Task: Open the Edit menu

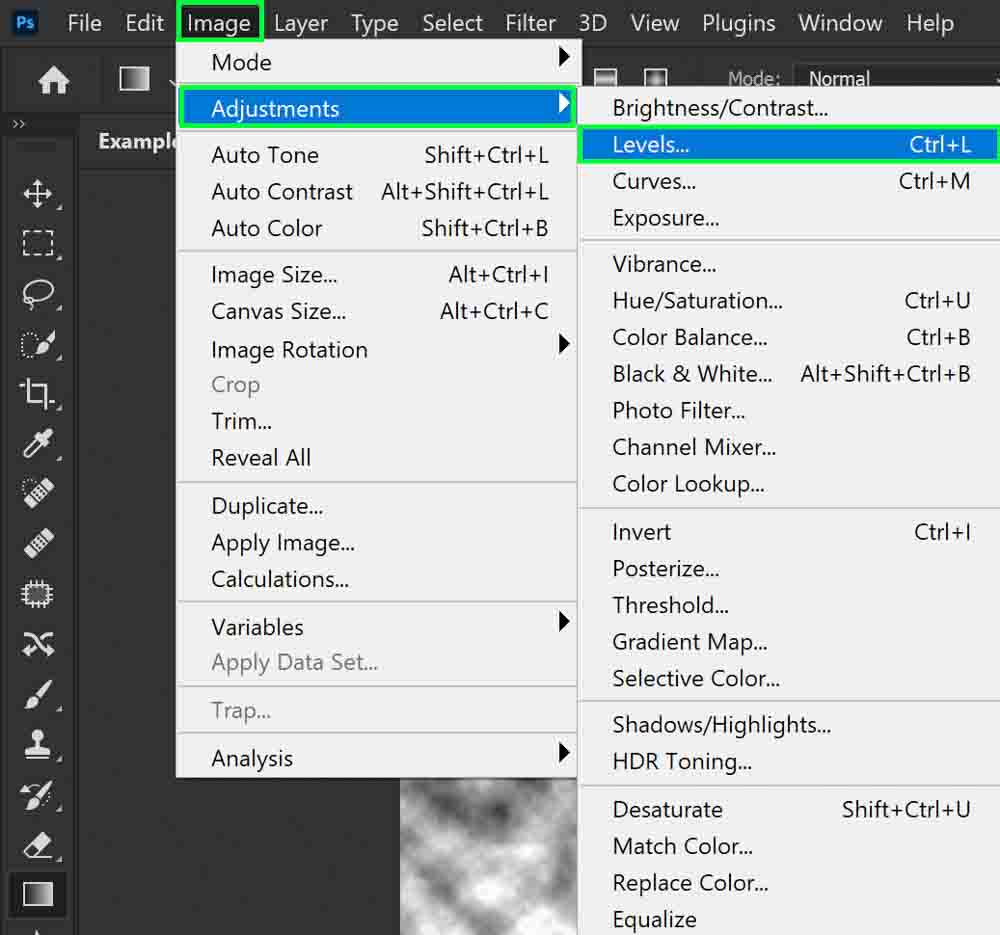Action: [x=145, y=24]
